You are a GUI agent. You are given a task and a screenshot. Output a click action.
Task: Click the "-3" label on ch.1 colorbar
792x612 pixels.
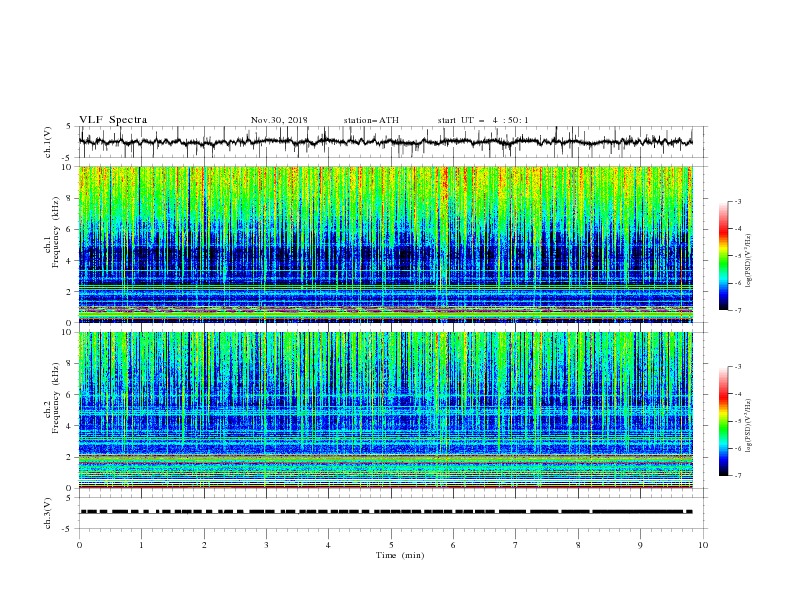point(737,201)
